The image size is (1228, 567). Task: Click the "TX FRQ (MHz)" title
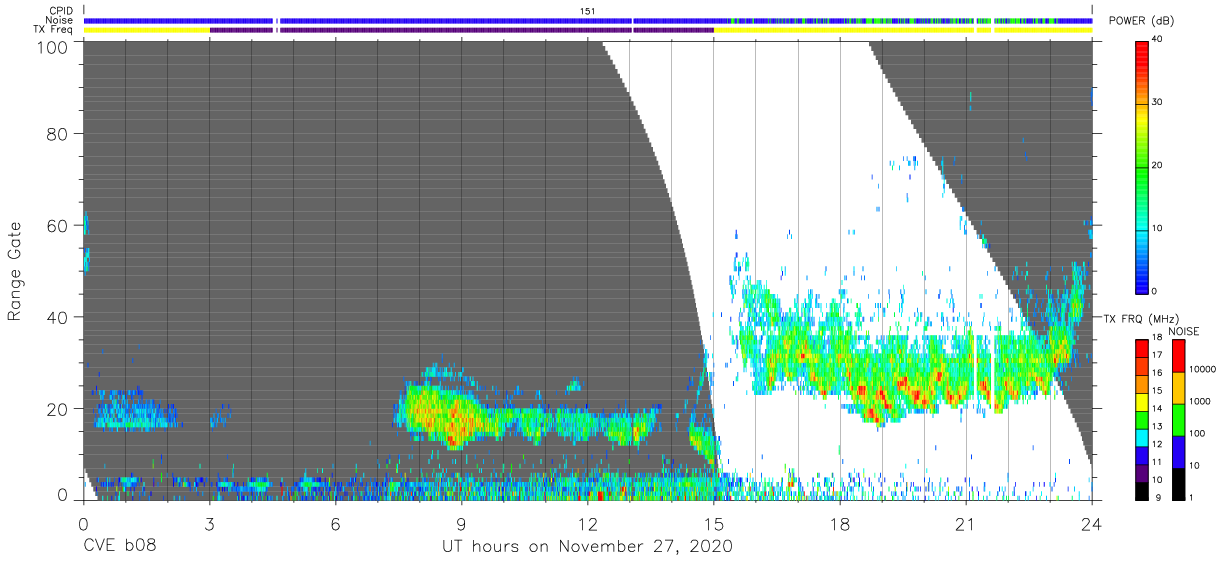pyautogui.click(x=1141, y=318)
